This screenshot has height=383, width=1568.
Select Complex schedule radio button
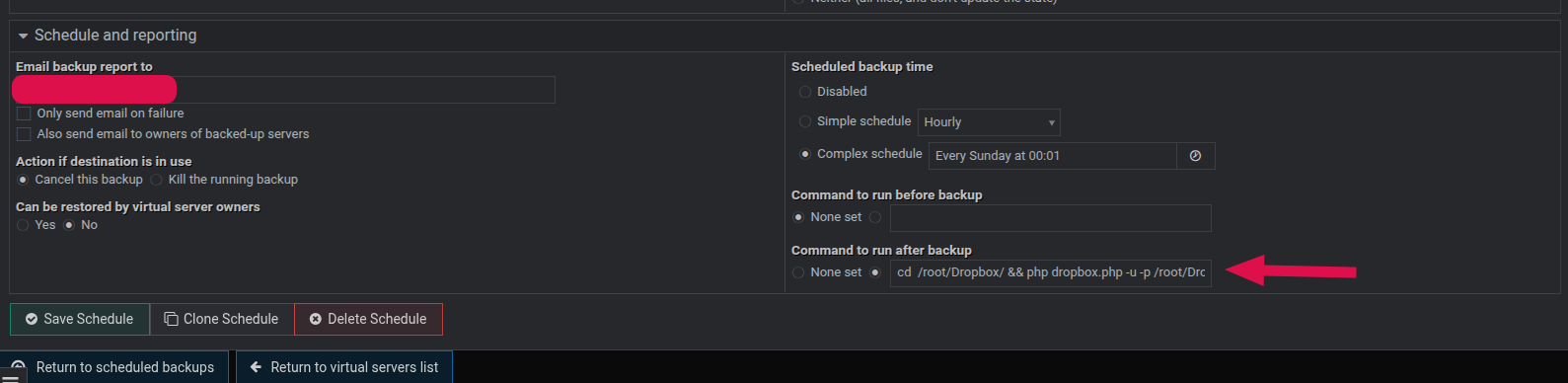pyautogui.click(x=805, y=154)
